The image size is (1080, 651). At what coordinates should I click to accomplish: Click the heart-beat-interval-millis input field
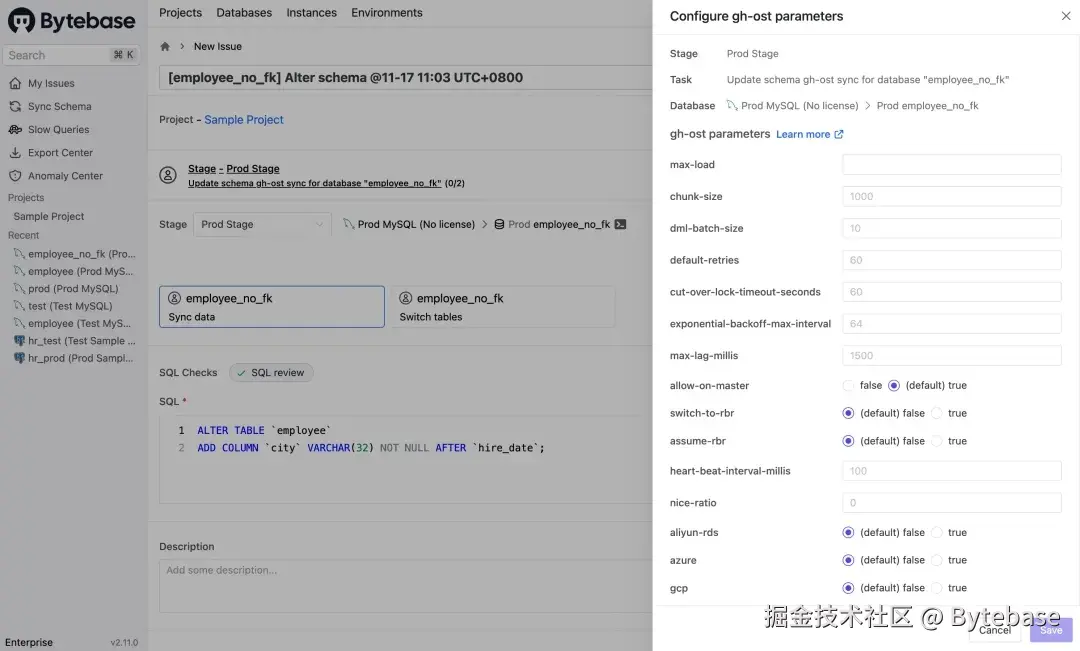coord(951,471)
